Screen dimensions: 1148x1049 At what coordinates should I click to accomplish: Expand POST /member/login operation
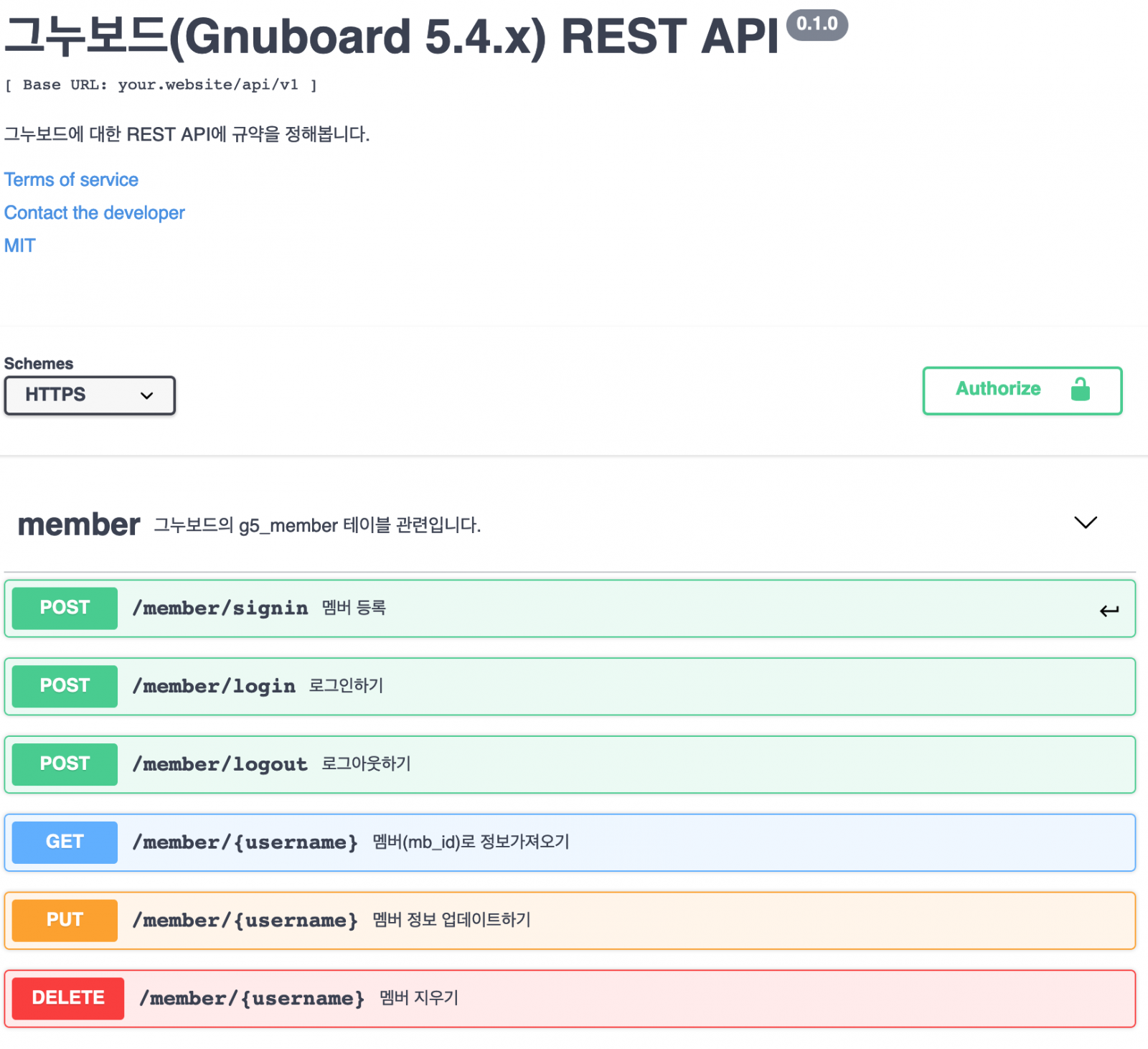tap(570, 687)
